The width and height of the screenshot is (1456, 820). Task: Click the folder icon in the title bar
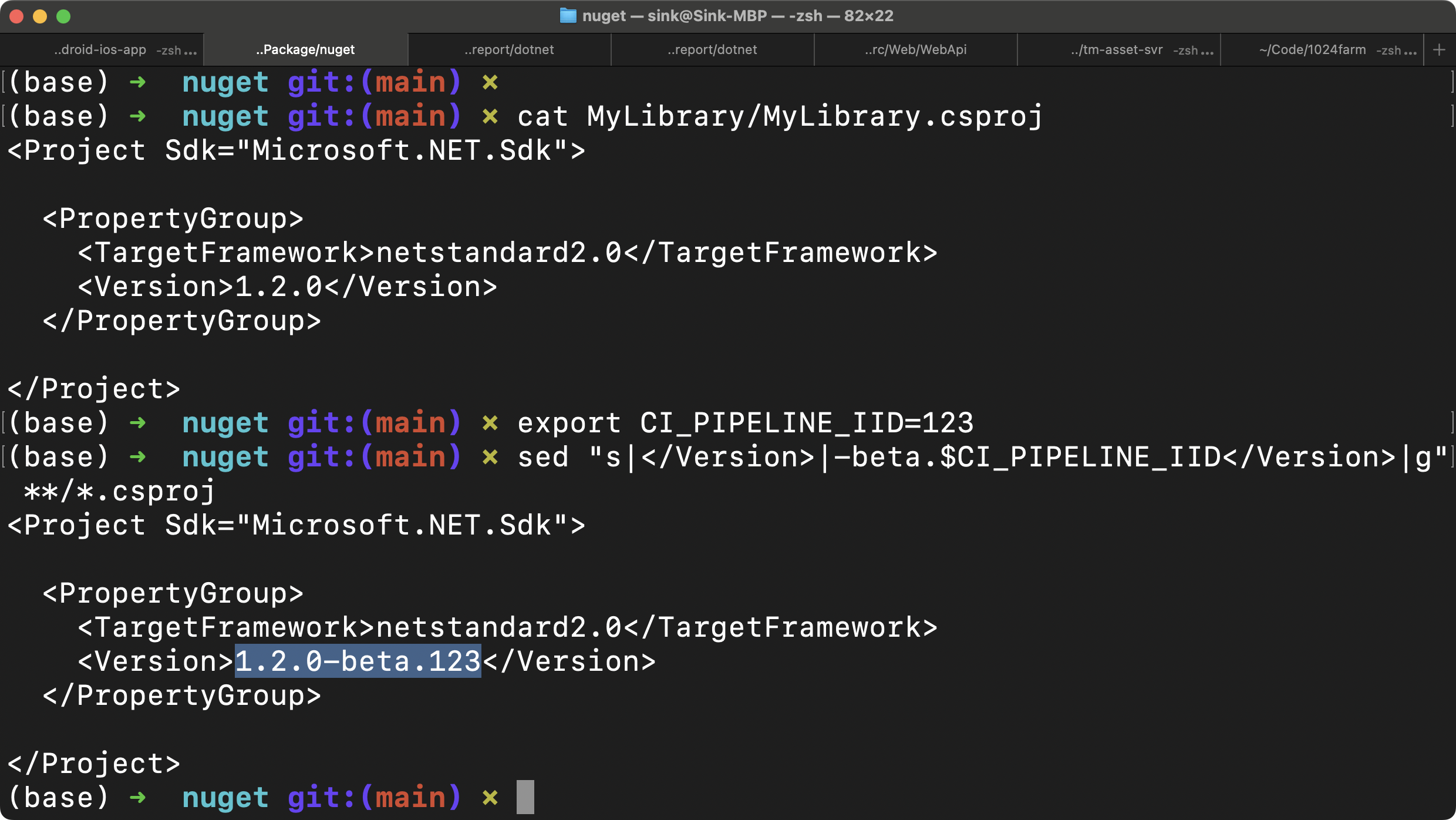(x=567, y=15)
